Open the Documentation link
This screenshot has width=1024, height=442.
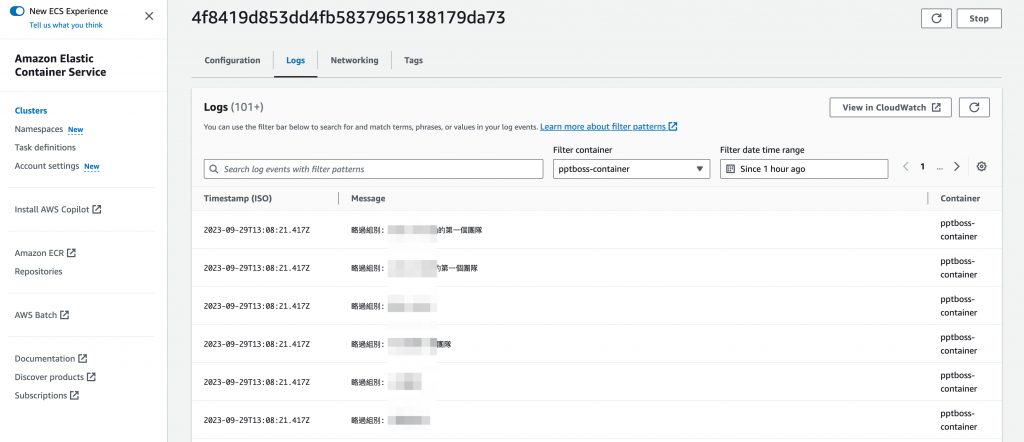tap(51, 358)
